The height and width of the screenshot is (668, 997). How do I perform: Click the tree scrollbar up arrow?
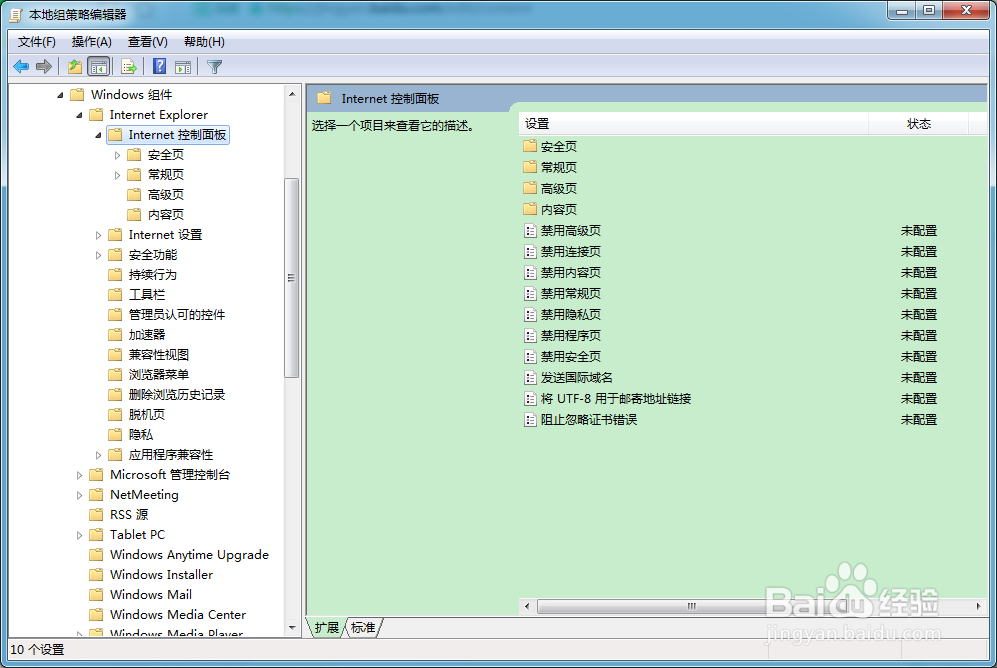(x=292, y=94)
